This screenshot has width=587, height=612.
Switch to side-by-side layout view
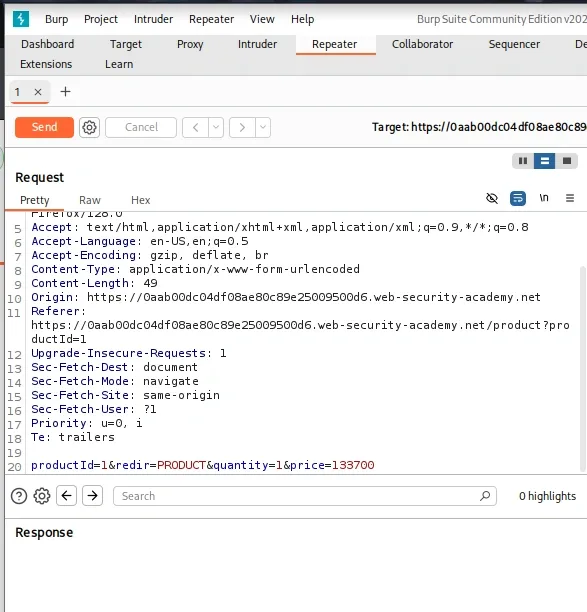(x=523, y=161)
